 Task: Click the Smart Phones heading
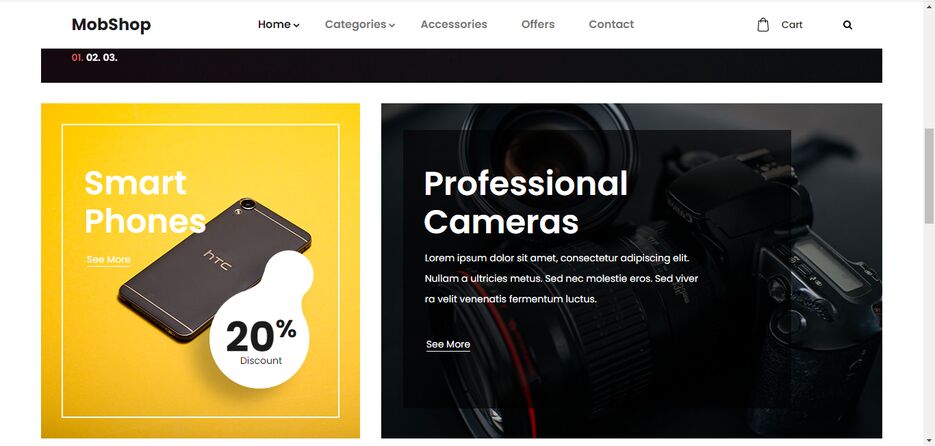[x=145, y=202]
